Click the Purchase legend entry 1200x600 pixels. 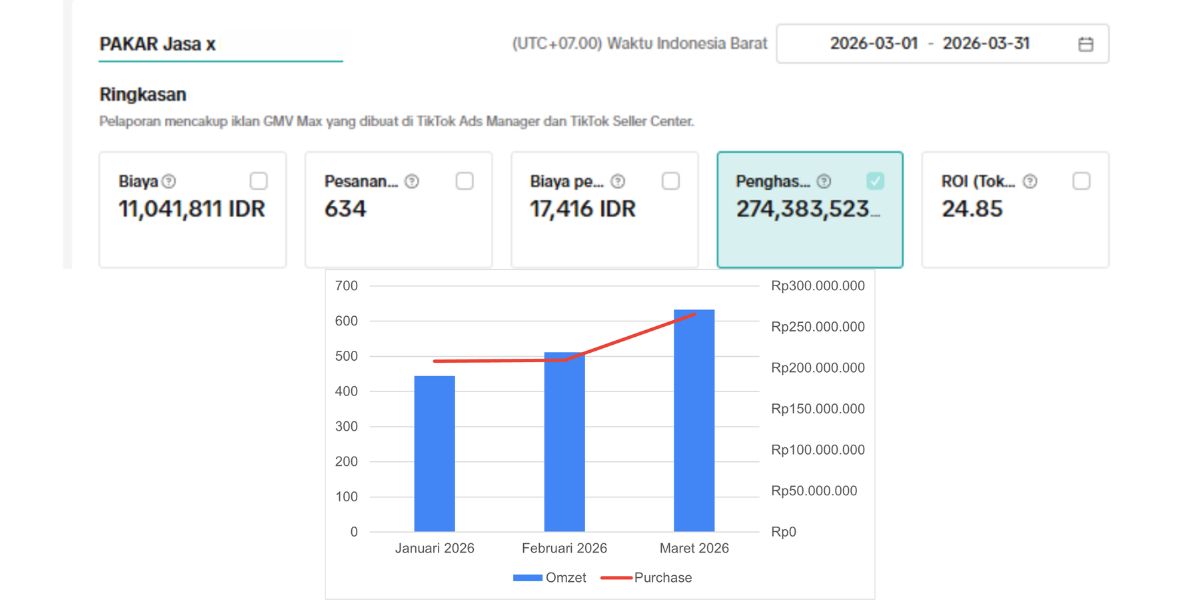[646, 578]
